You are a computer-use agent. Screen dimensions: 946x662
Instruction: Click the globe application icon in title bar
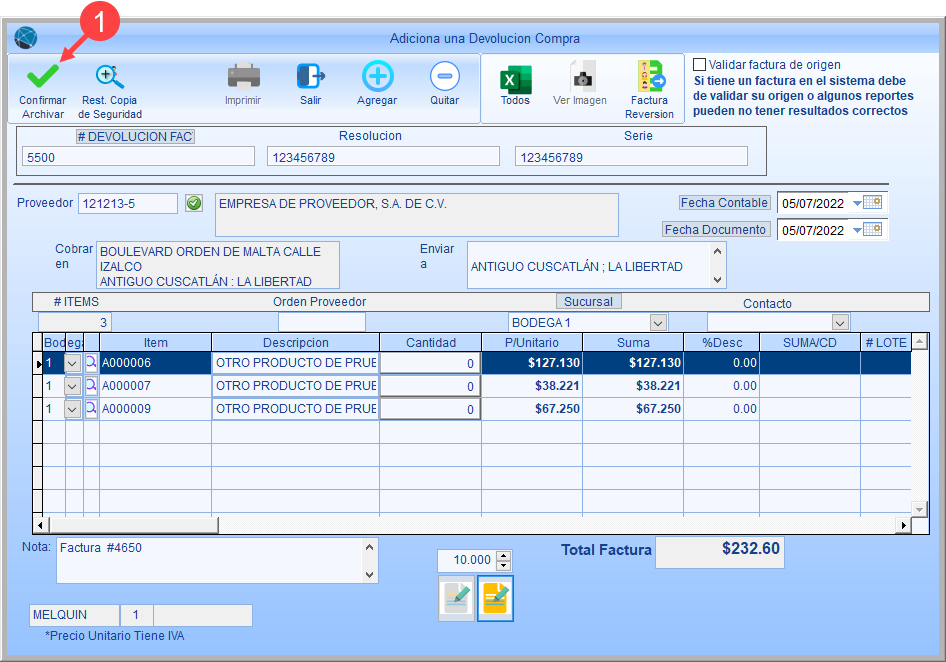point(26,38)
